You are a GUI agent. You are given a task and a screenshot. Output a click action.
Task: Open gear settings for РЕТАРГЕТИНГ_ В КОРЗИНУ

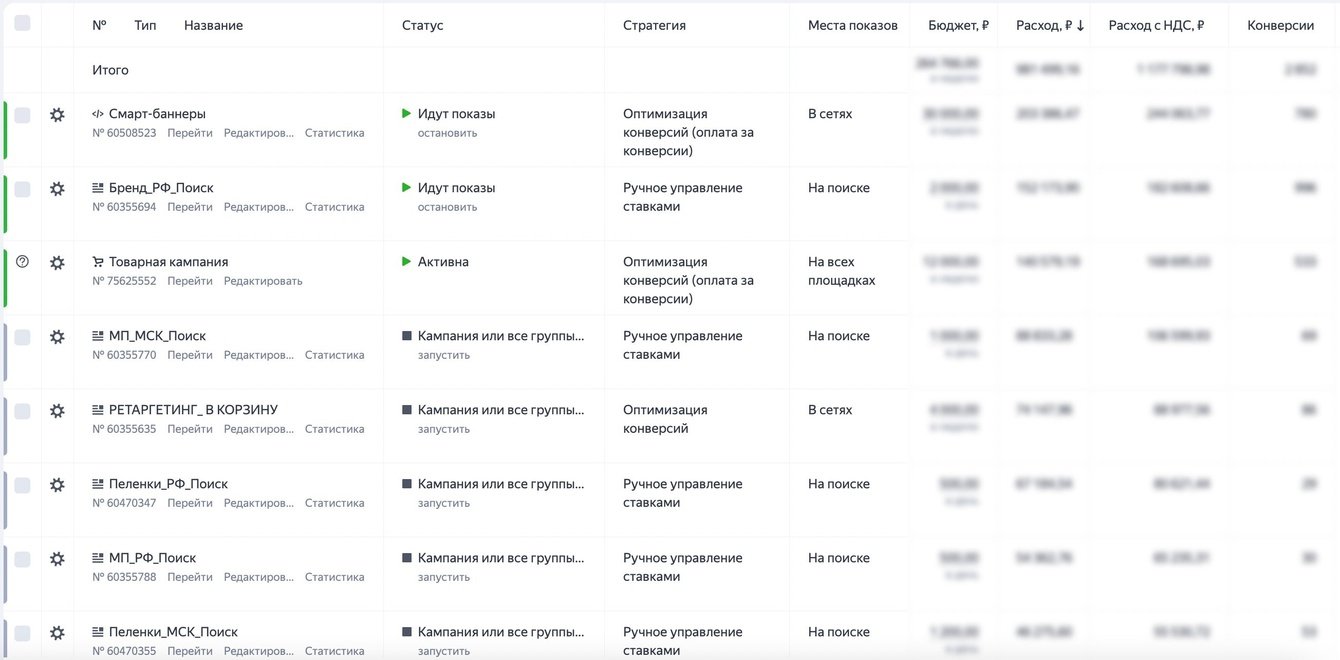[x=57, y=411]
